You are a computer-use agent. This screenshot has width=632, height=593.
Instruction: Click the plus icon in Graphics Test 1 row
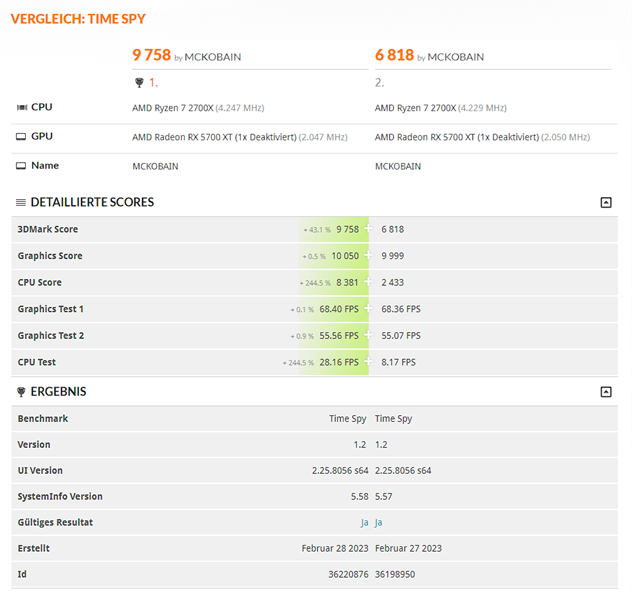click(x=368, y=308)
